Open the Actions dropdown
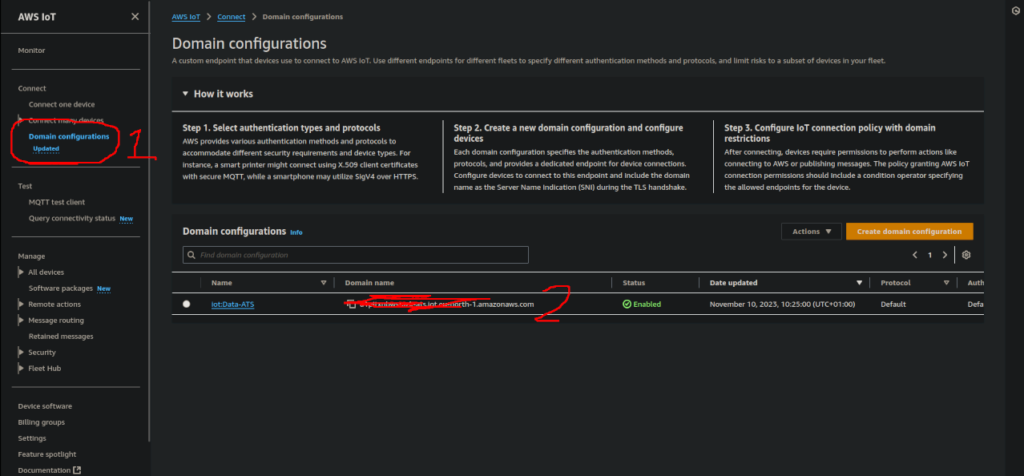Screen dimensions: 1024x476 tap(811, 231)
